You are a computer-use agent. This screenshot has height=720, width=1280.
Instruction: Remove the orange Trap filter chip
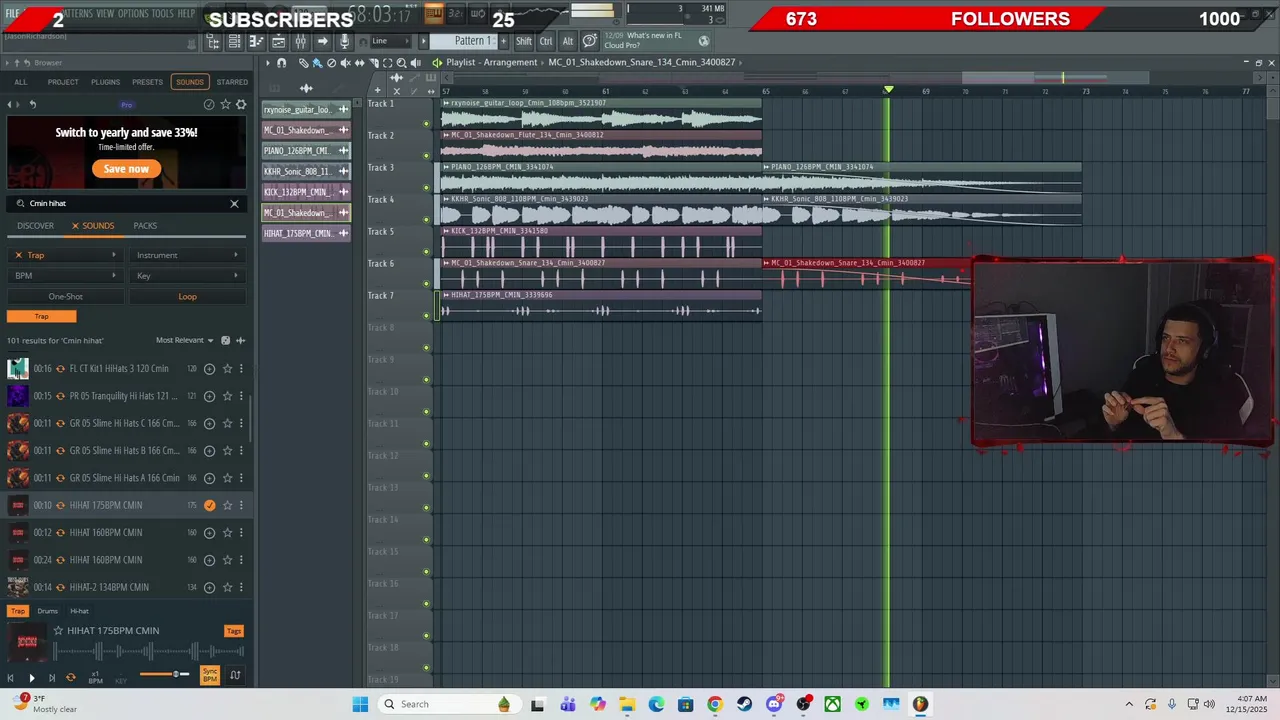click(41, 316)
